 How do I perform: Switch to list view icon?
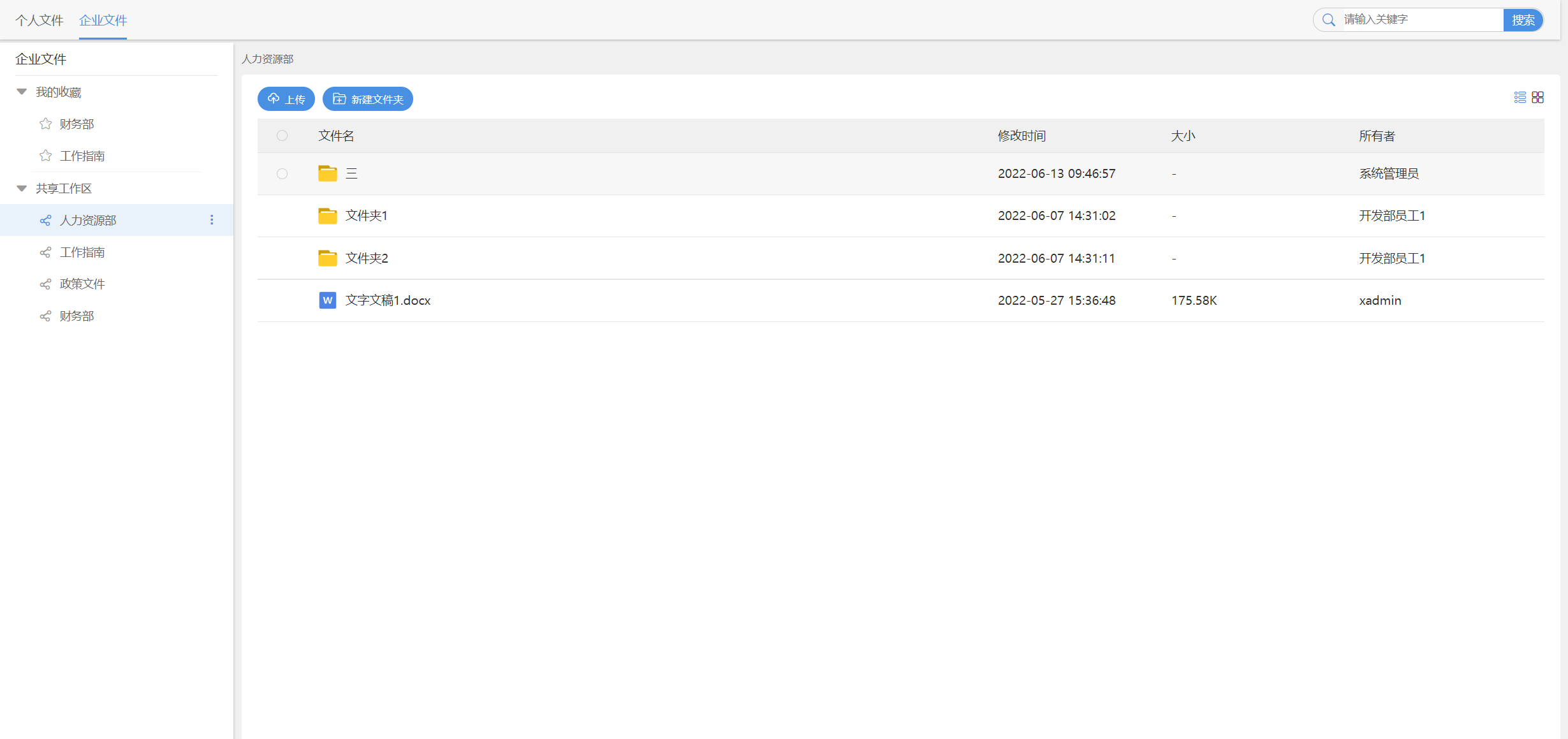(x=1520, y=98)
